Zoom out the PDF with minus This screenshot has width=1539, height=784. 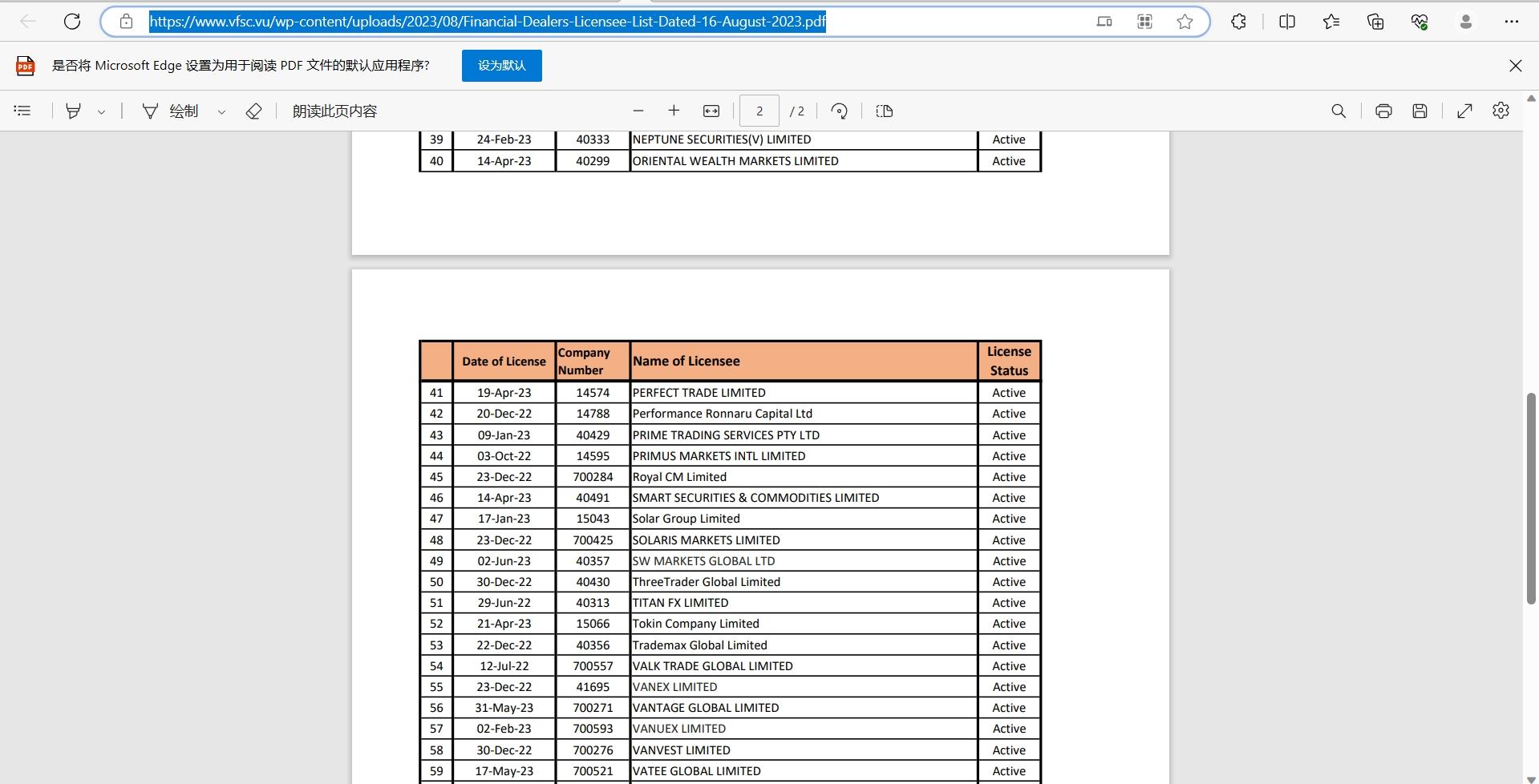click(x=638, y=111)
